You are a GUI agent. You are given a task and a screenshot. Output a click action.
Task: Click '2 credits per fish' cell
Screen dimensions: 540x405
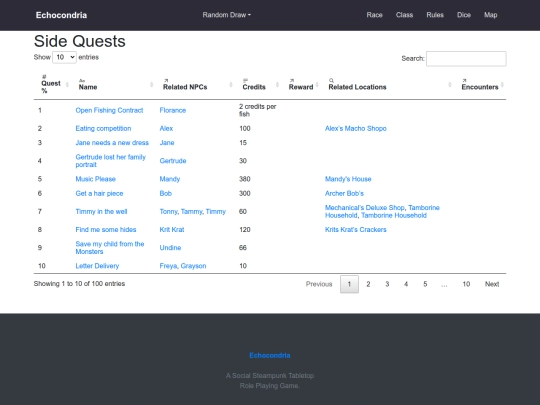tap(258, 110)
